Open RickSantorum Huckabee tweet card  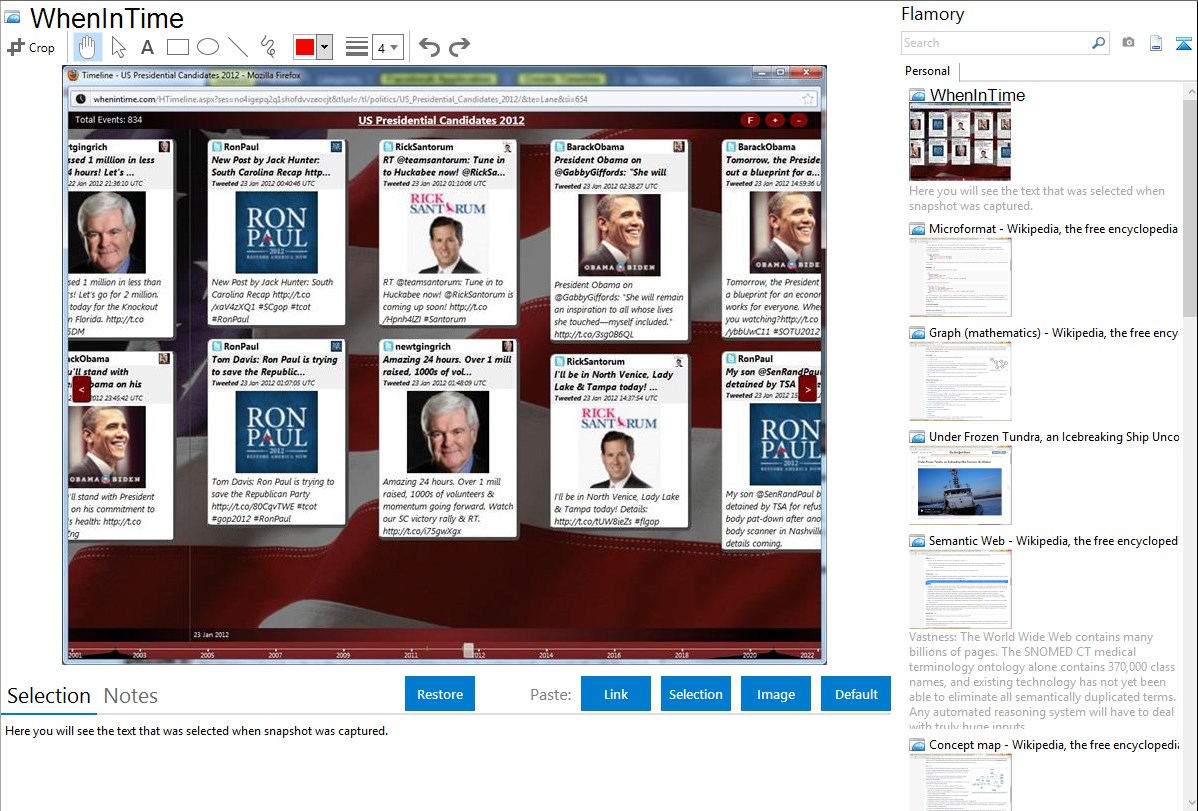pos(448,232)
